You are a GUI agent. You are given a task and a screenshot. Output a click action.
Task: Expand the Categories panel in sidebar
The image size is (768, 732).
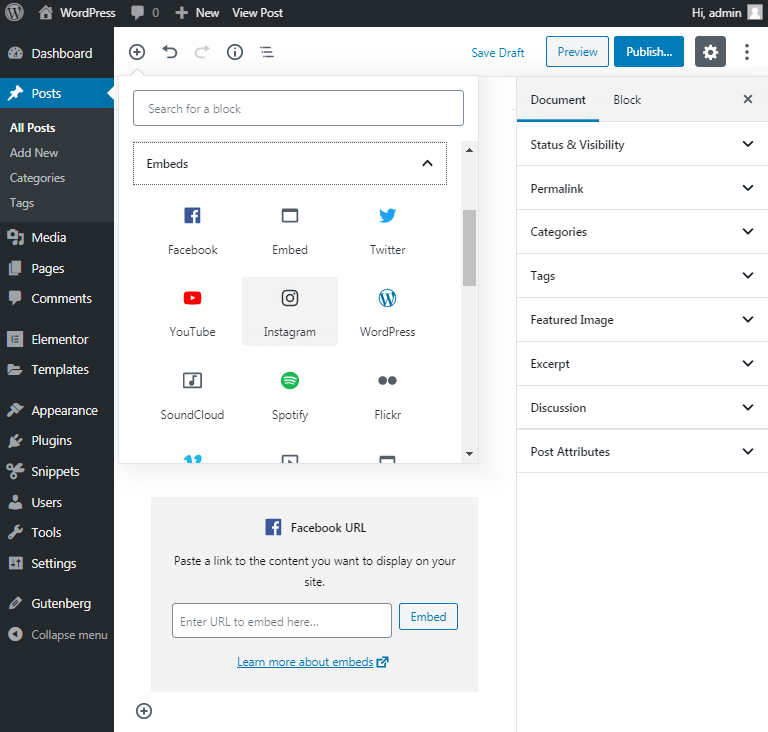[642, 232]
